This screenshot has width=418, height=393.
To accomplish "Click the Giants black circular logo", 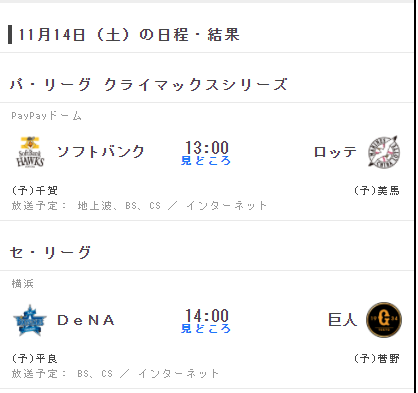I will coord(384,320).
